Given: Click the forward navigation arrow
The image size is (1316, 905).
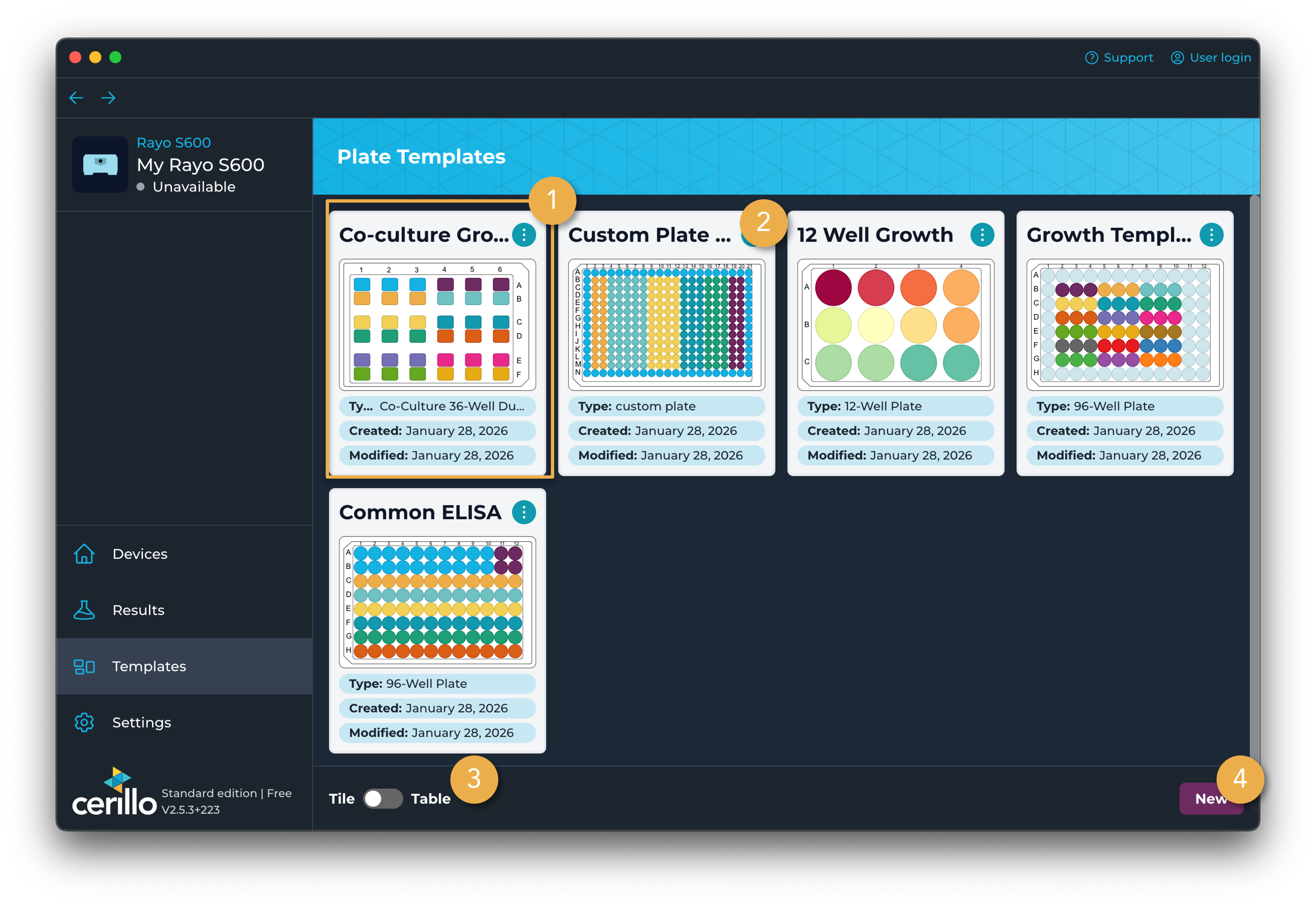Looking at the screenshot, I should click(x=108, y=98).
